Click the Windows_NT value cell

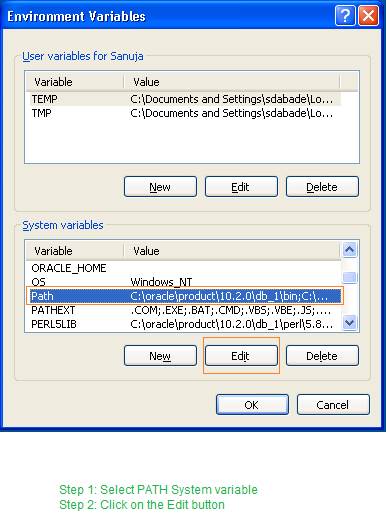[x=161, y=282]
